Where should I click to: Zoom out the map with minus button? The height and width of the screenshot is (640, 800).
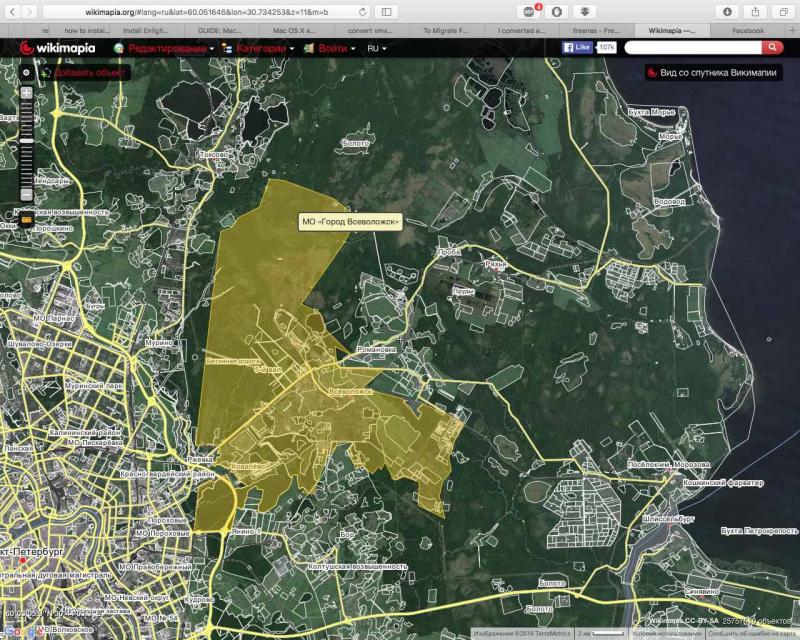pos(27,194)
